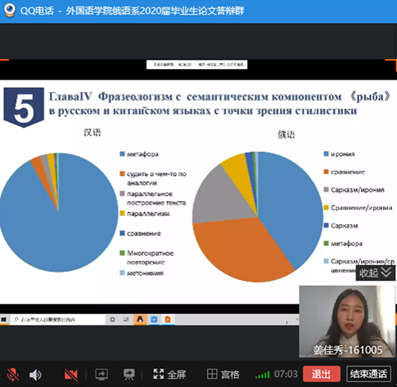Image resolution: width=397 pixels, height=387 pixels.
Task: Click the shared Windows search box
Action: 57,320
